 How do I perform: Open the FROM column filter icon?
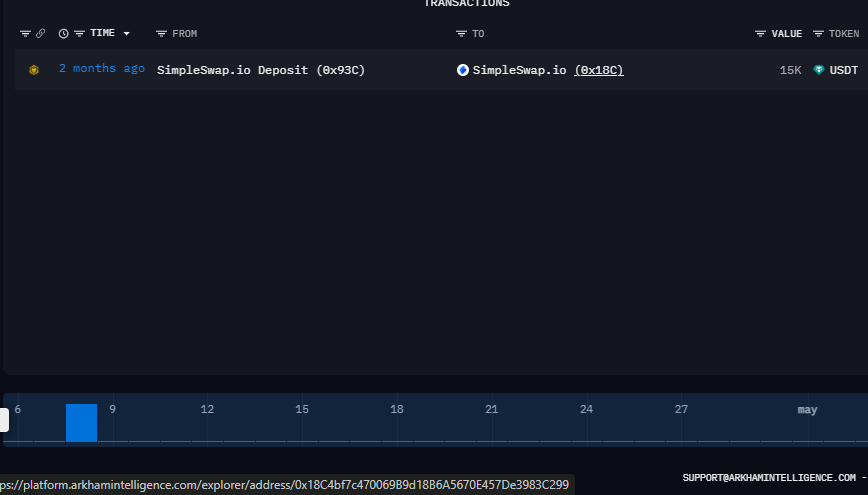pos(161,34)
